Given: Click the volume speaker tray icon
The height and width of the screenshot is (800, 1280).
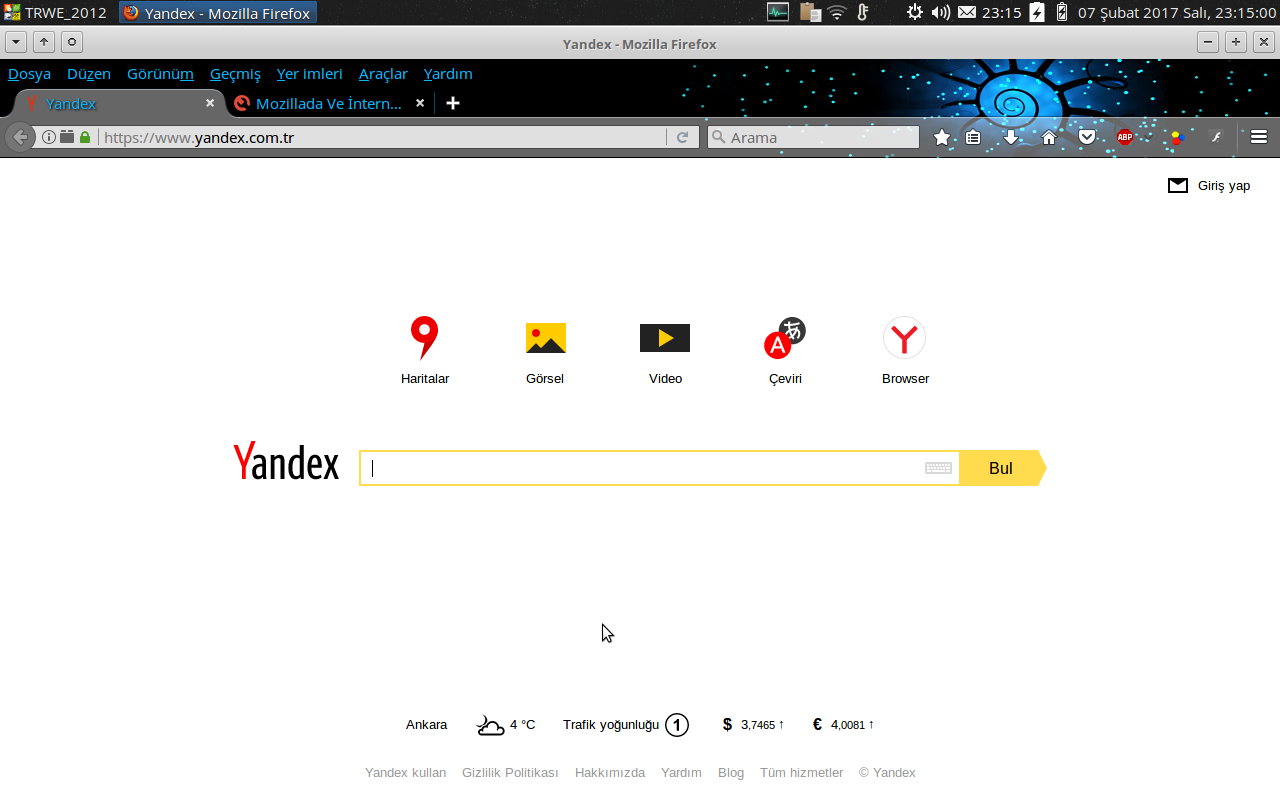Looking at the screenshot, I should coord(940,13).
